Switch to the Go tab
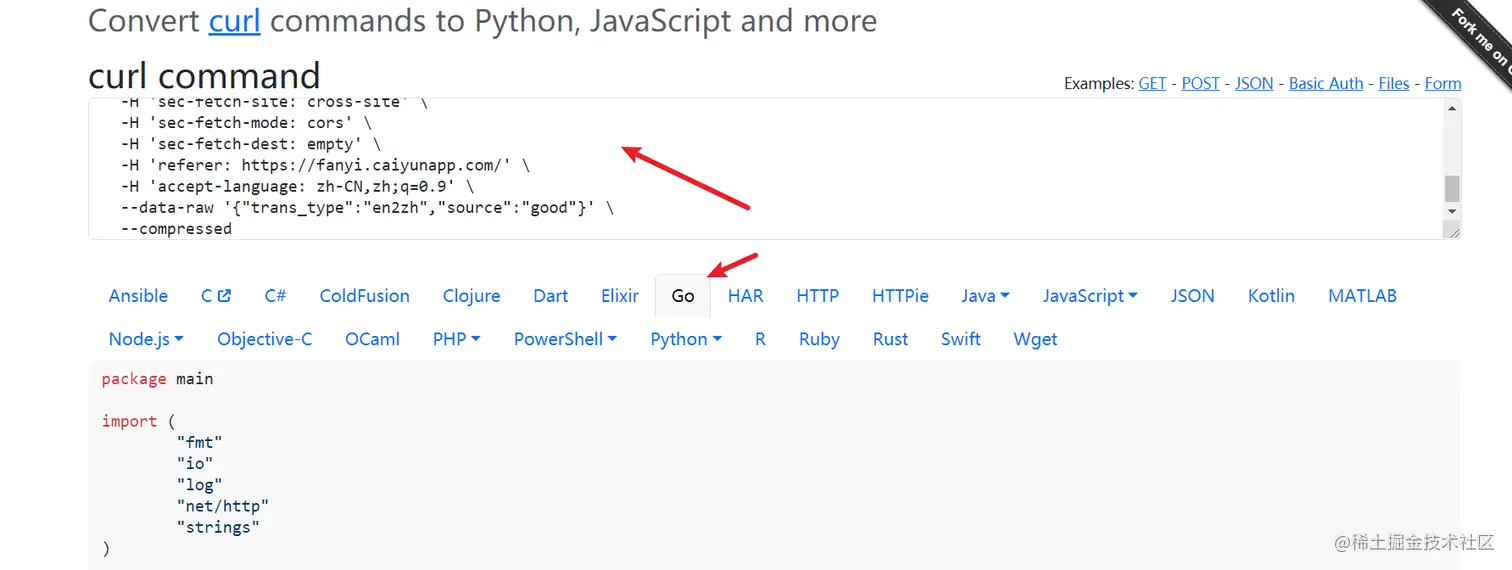1512x570 pixels. [683, 296]
